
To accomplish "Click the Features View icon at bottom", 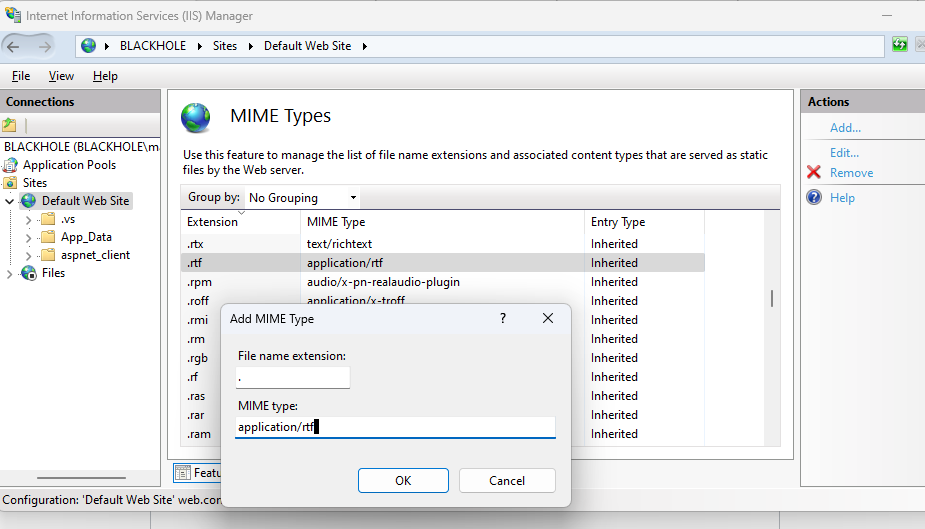I will [183, 472].
